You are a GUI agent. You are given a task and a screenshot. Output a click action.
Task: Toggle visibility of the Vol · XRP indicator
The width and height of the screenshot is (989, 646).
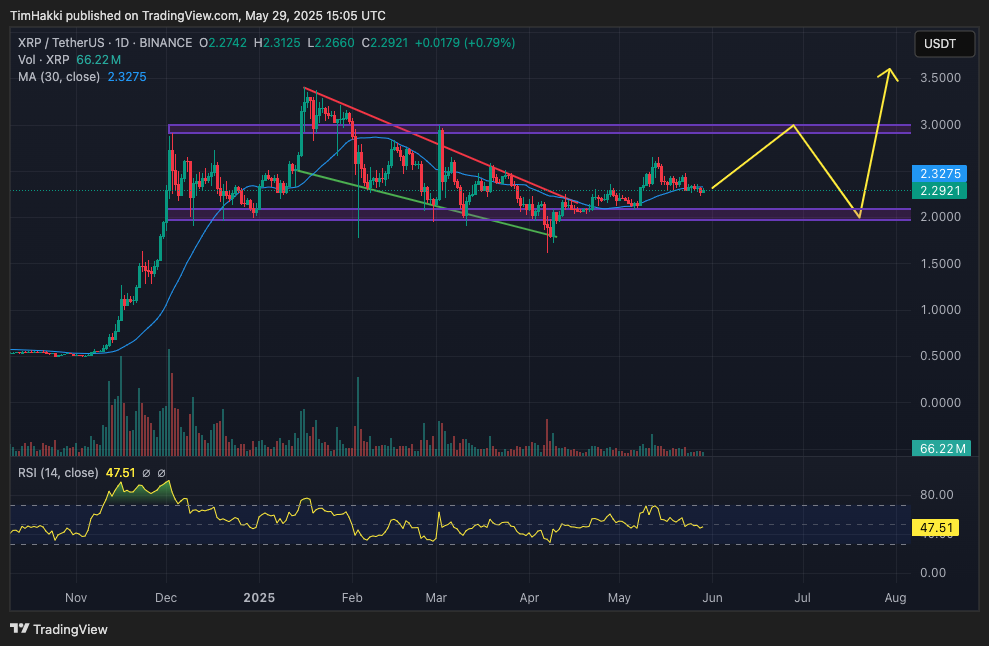tap(45, 60)
